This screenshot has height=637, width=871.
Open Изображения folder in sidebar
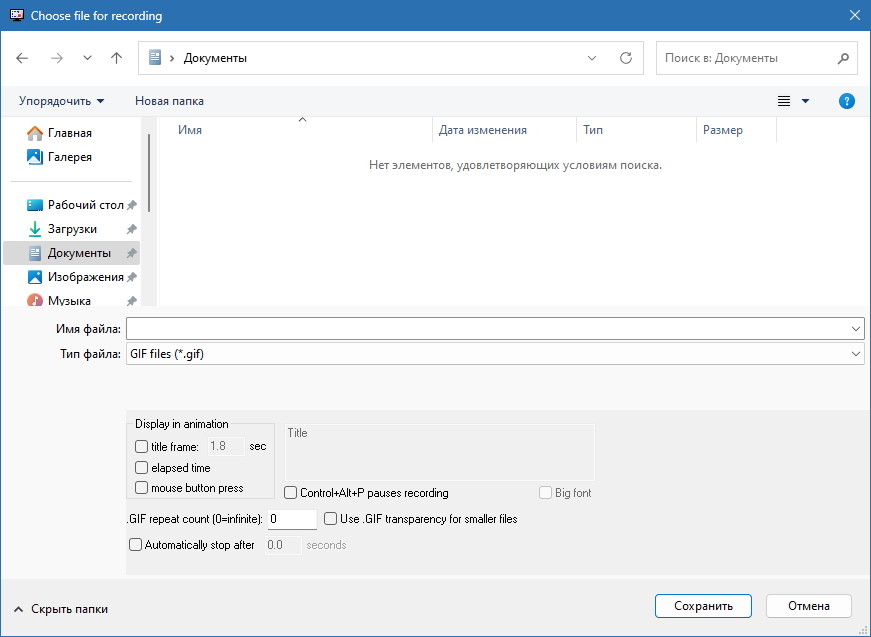click(x=85, y=277)
